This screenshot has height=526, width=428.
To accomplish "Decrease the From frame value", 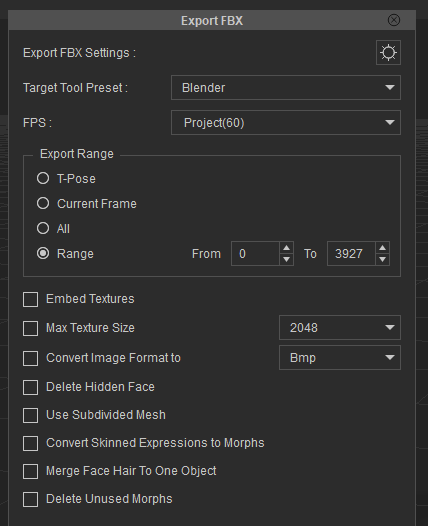I will [286, 259].
